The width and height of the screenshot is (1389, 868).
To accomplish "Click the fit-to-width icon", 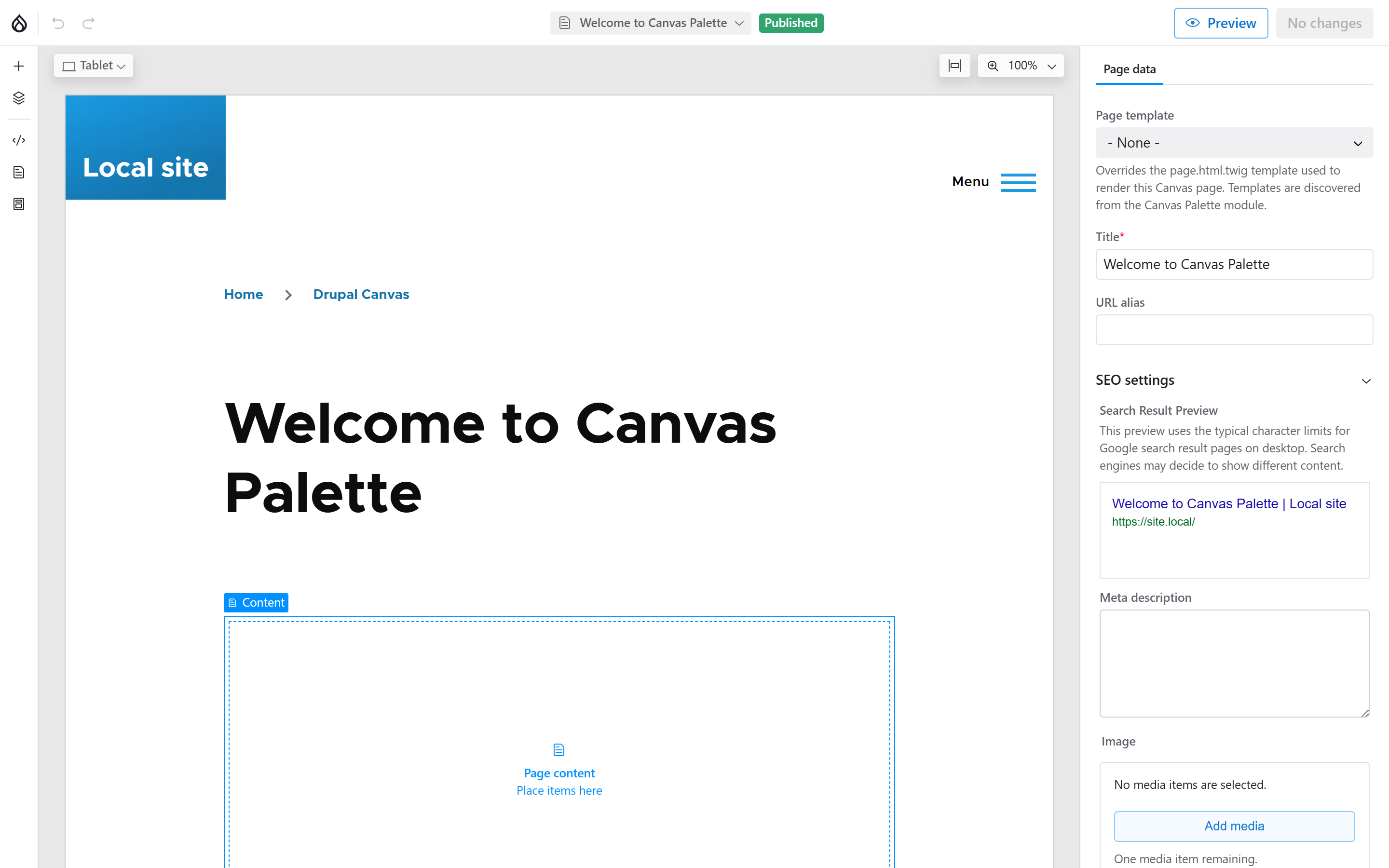I will tap(954, 66).
